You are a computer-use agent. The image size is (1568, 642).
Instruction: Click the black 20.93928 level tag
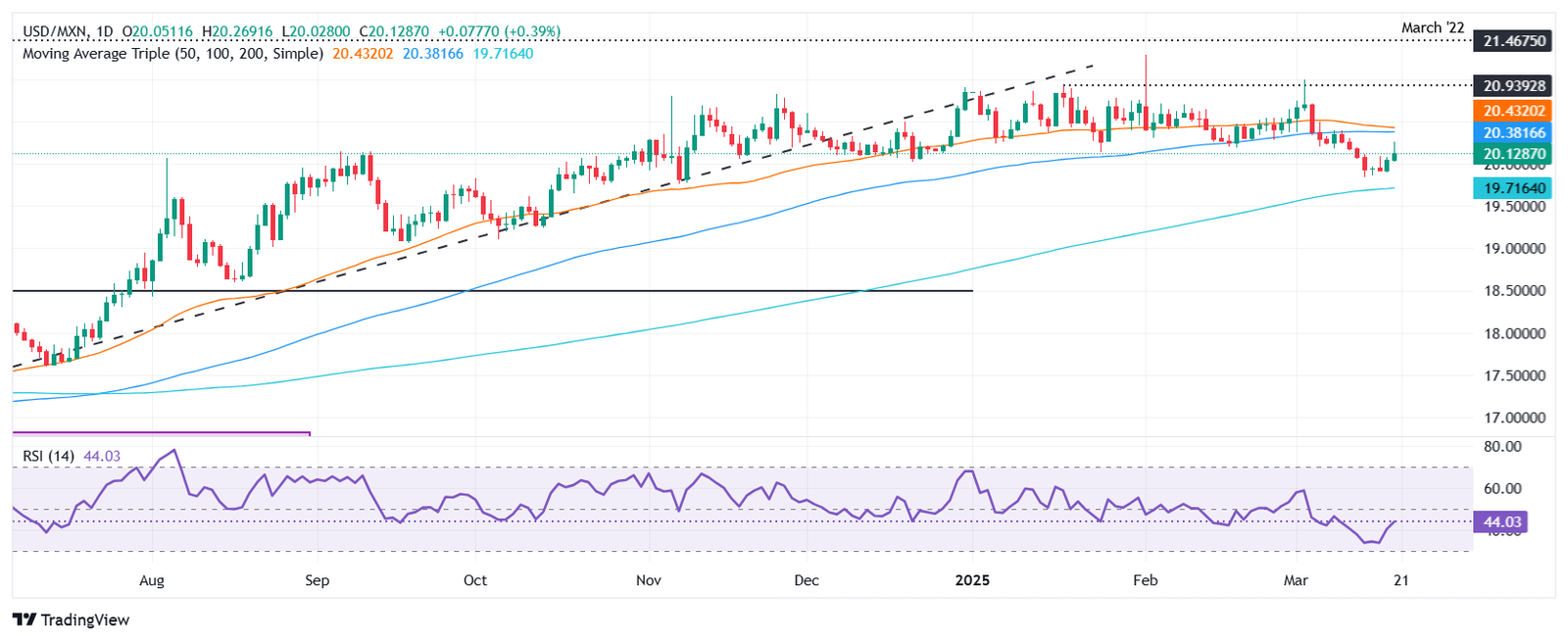click(x=1513, y=85)
